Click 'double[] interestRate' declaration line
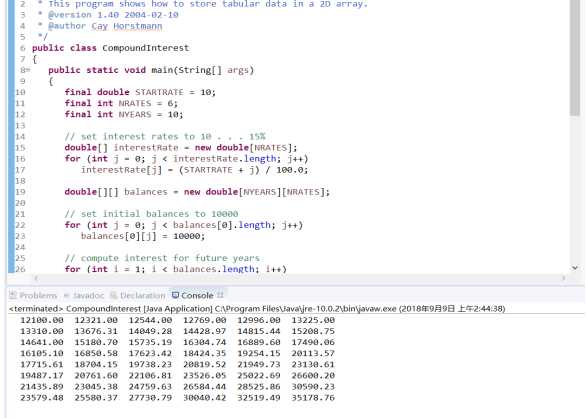This screenshot has width=586, height=418. point(181,147)
